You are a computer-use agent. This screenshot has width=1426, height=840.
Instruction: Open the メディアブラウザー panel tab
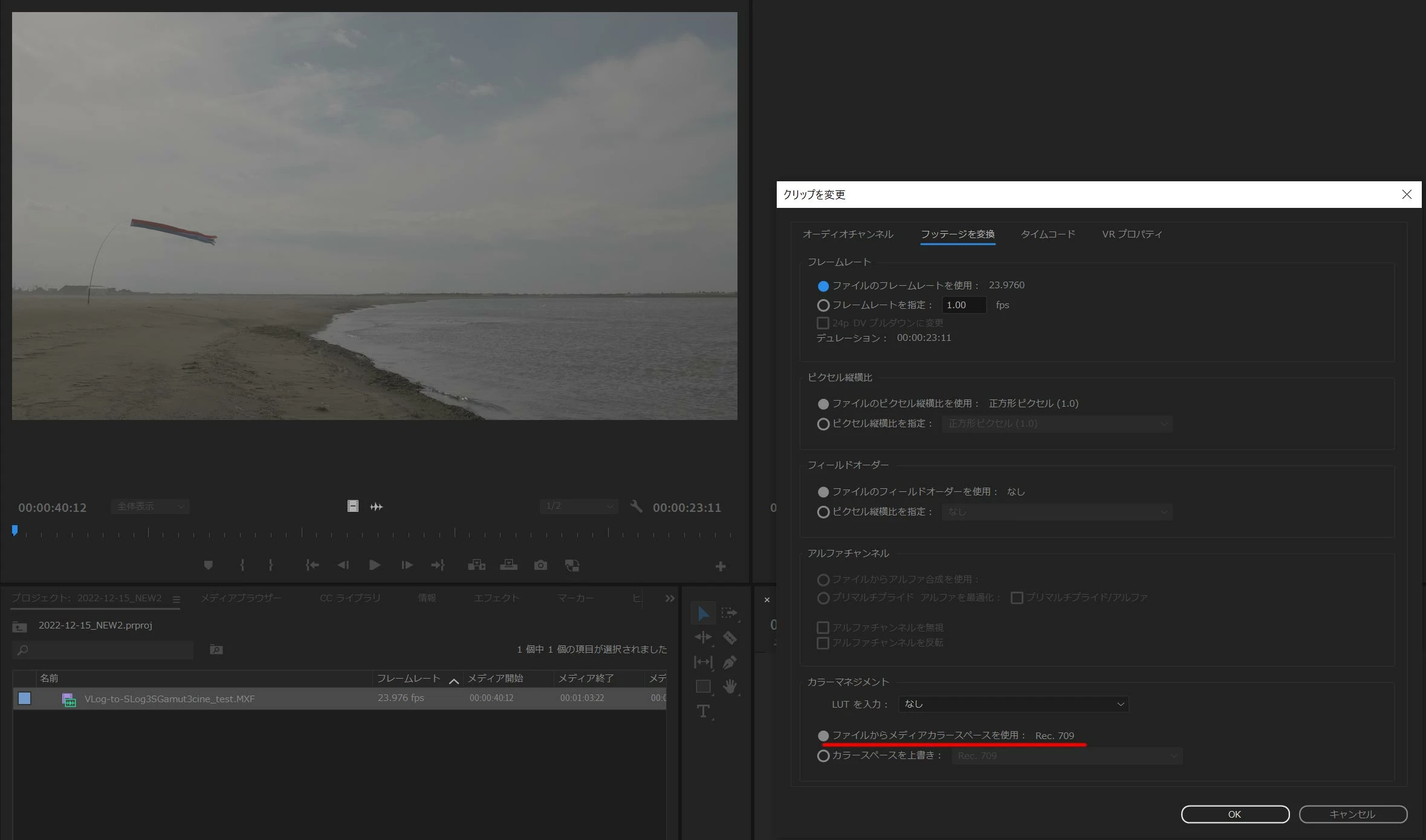[x=241, y=598]
